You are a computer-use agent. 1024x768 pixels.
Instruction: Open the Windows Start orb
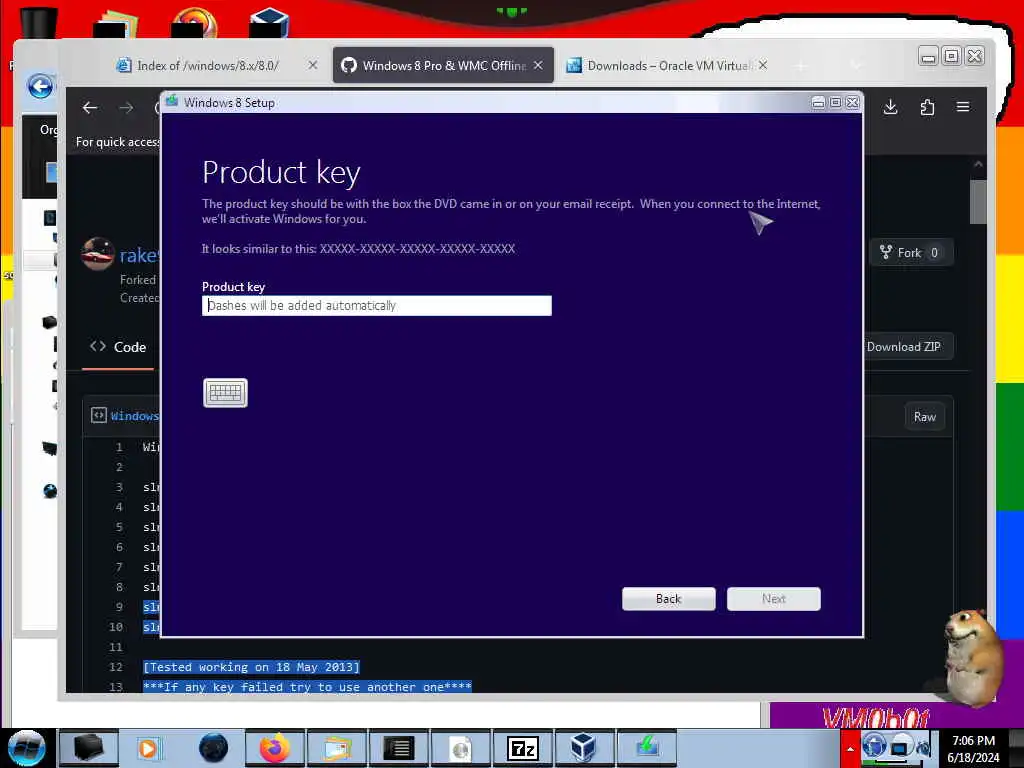click(26, 748)
